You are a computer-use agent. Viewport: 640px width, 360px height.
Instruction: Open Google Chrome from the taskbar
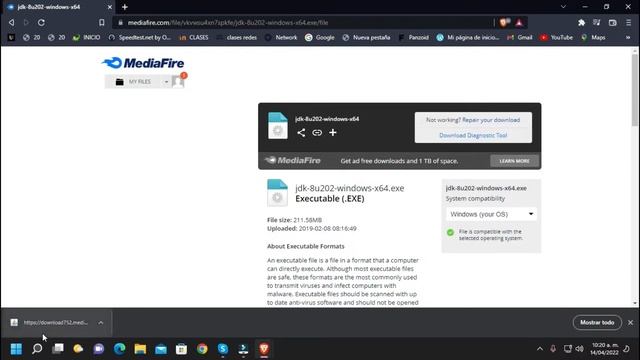click(x=202, y=349)
